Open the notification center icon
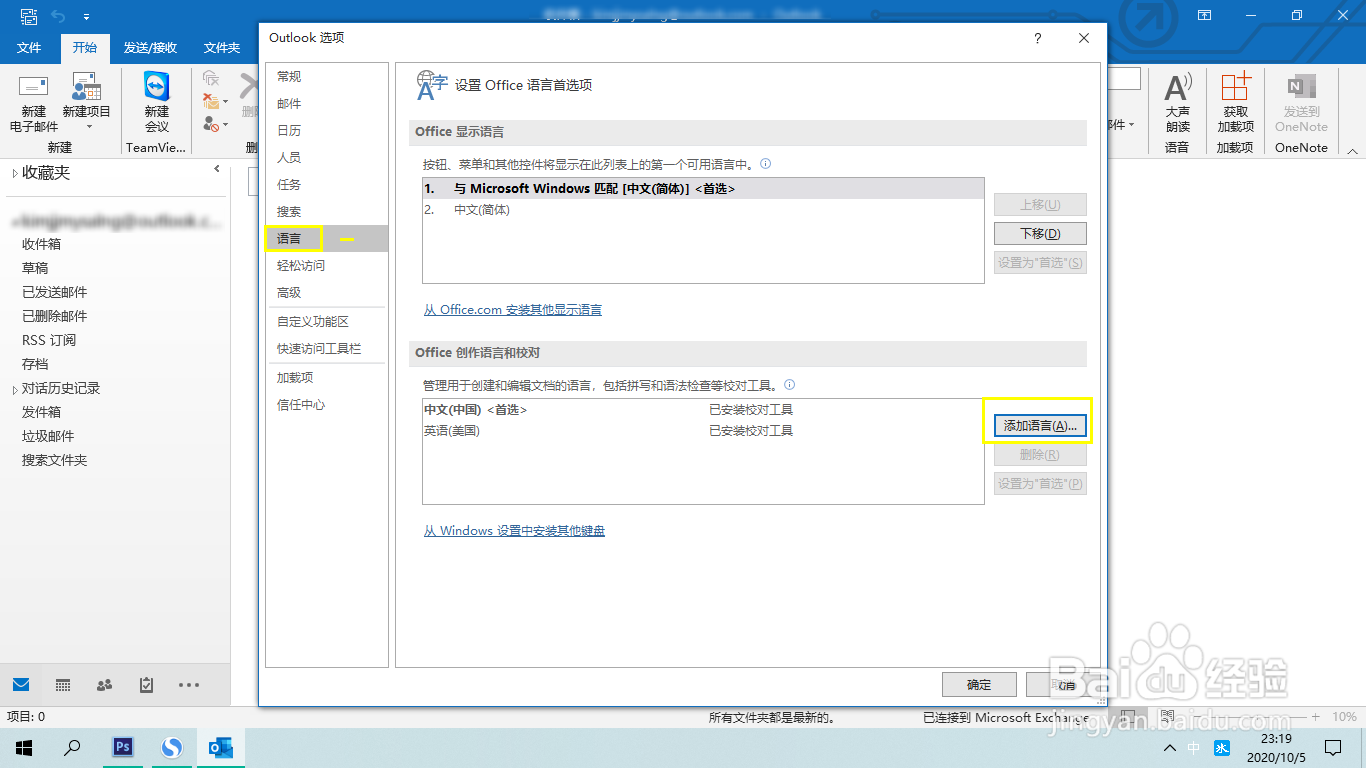The width and height of the screenshot is (1366, 768). [x=1333, y=748]
